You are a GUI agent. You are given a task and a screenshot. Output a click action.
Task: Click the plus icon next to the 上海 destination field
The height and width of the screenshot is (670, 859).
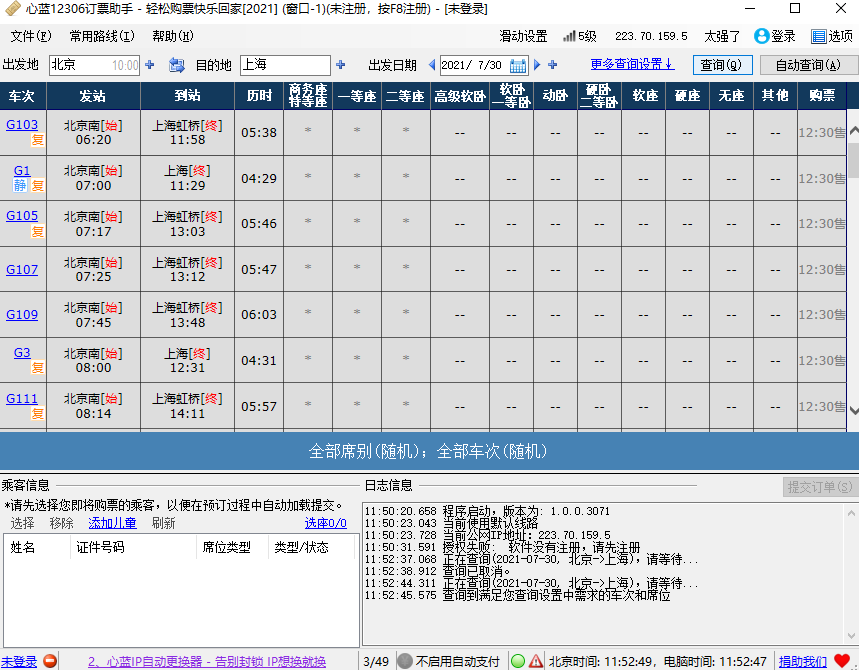340,65
